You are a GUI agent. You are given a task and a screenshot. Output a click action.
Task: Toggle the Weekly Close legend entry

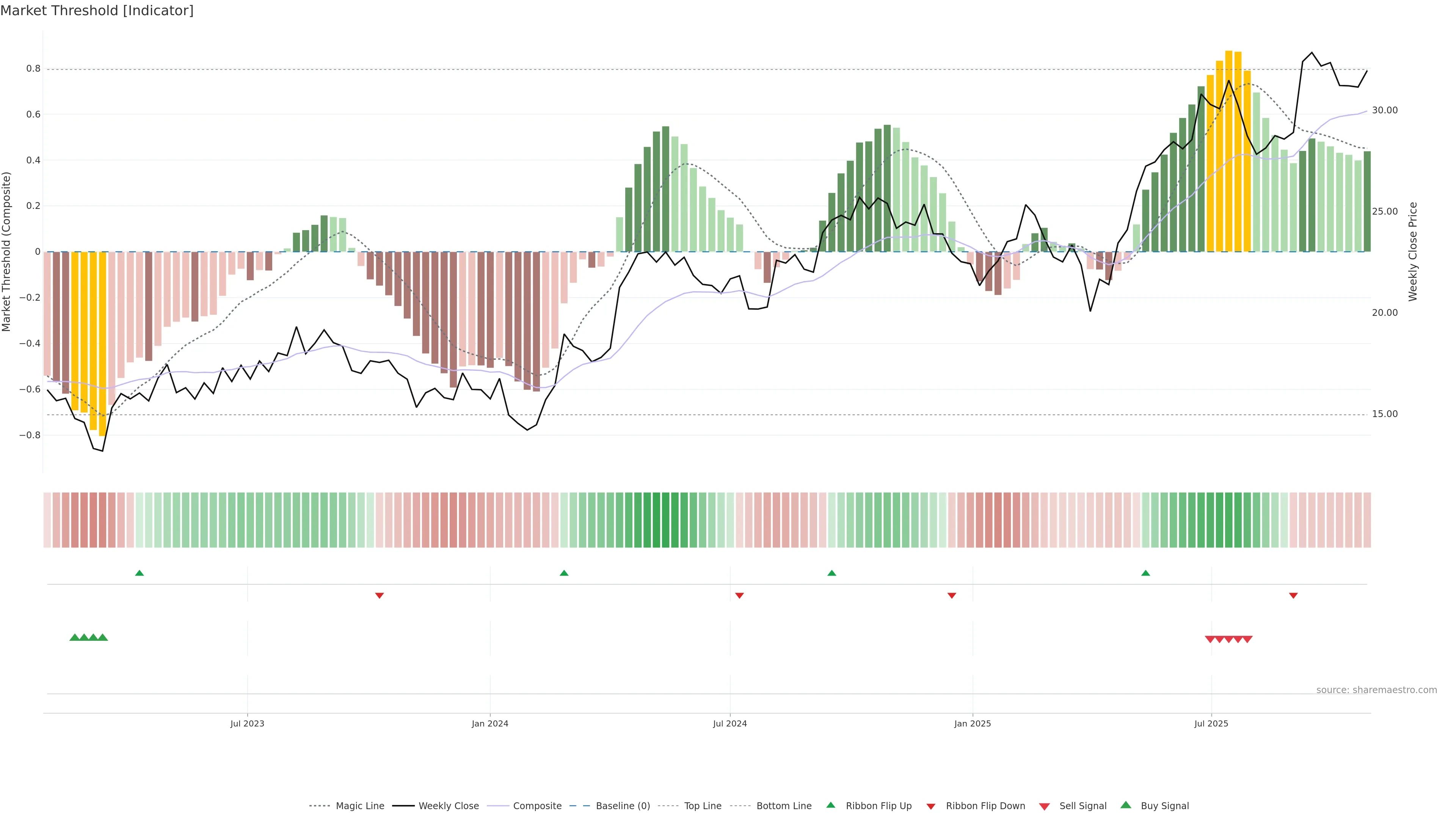[448, 806]
